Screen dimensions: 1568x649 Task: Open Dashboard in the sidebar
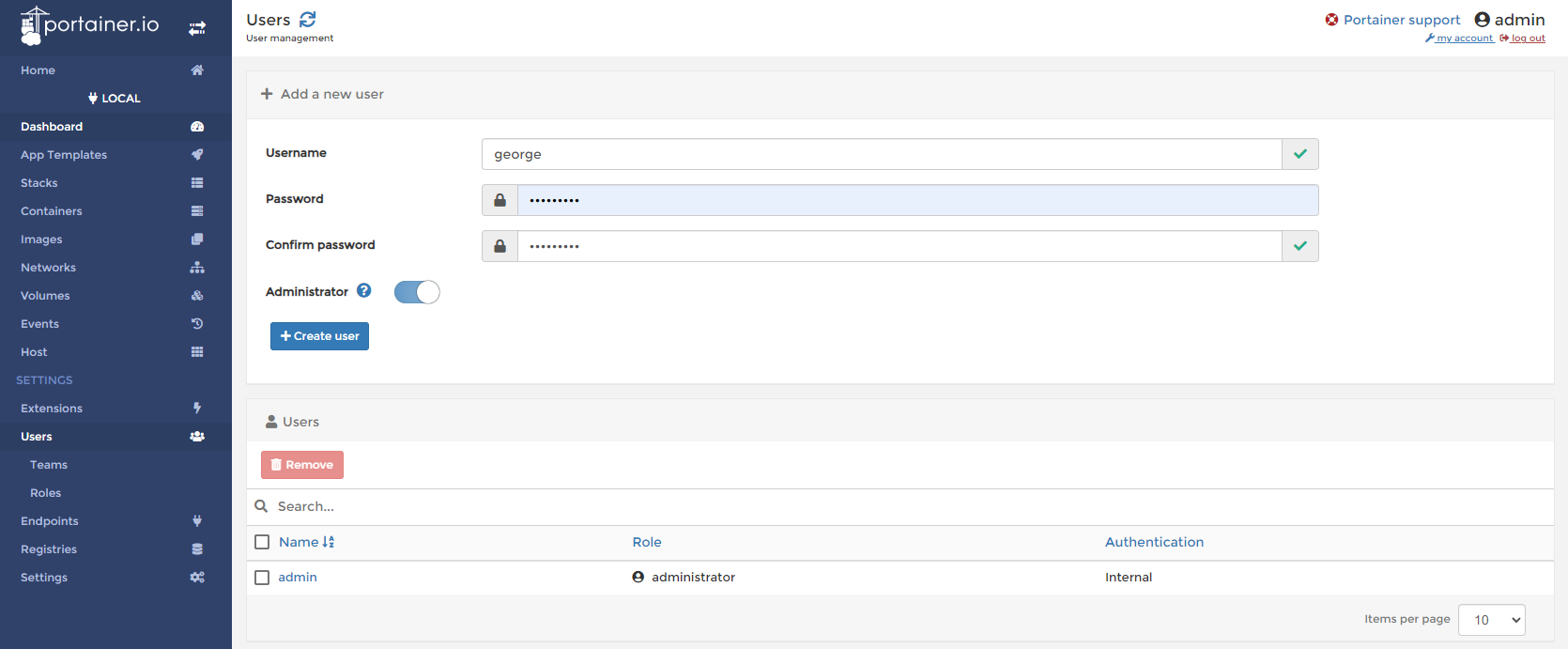click(x=115, y=127)
